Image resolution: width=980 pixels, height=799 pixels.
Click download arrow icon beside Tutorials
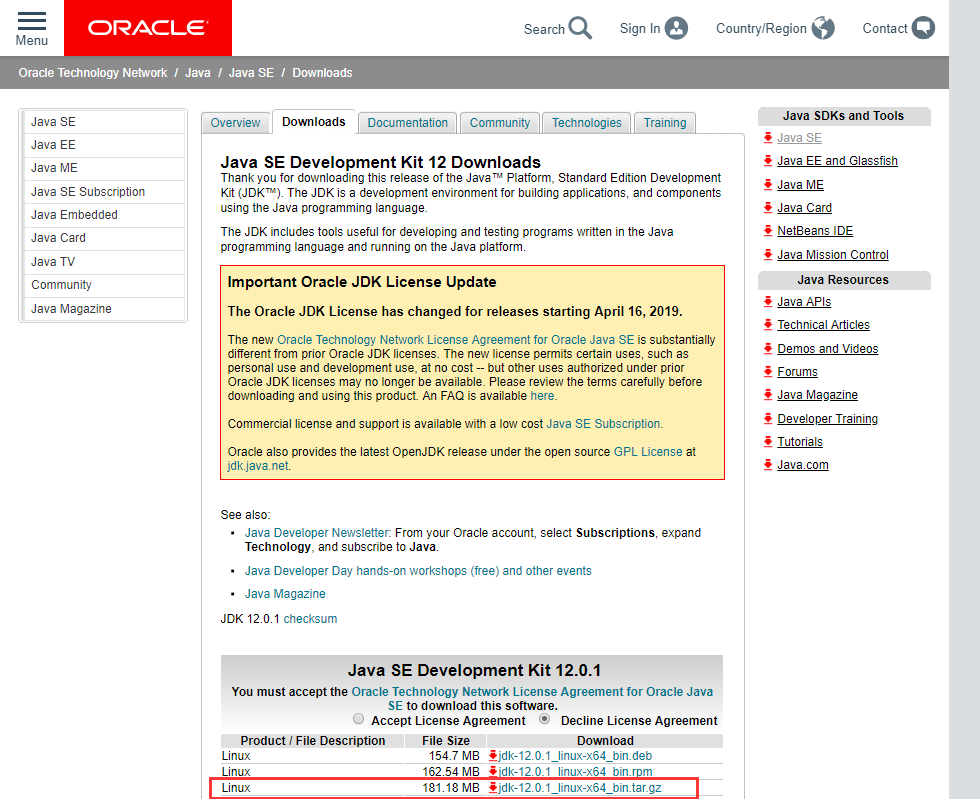[768, 441]
